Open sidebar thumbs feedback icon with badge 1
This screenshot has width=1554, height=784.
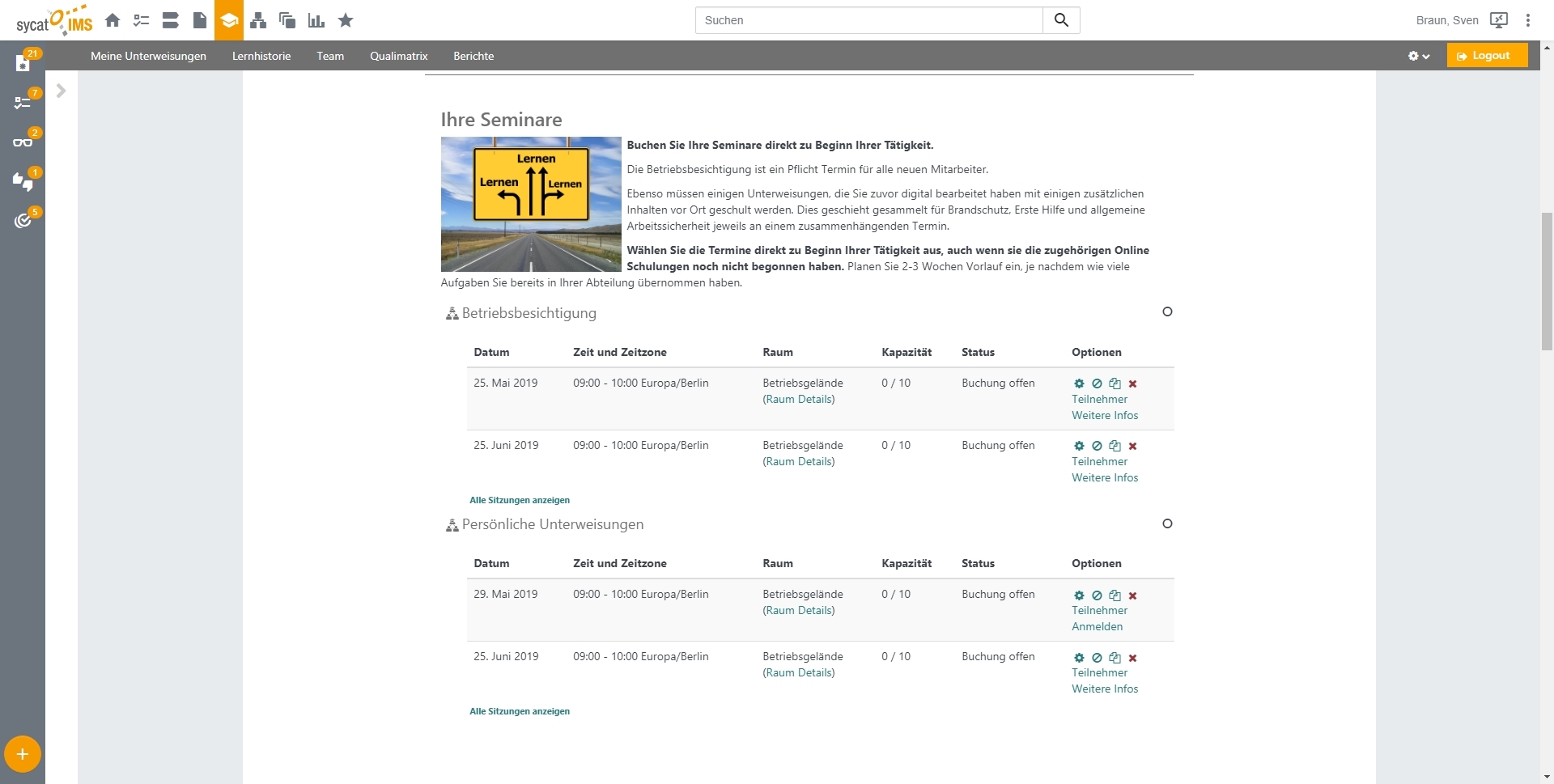[23, 181]
